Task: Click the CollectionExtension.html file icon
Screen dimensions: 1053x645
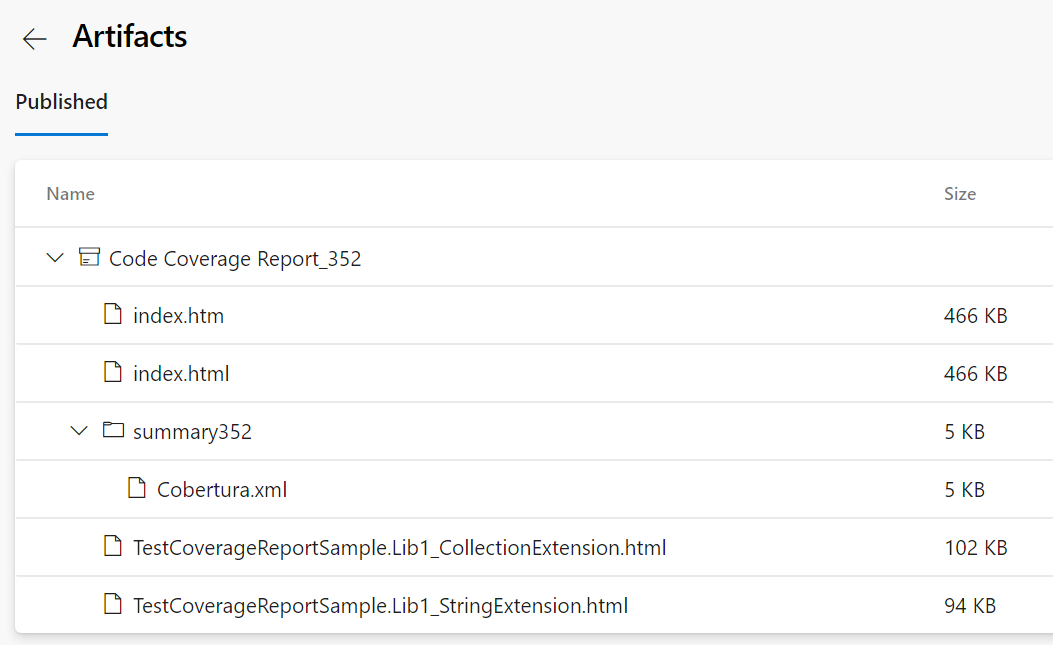Action: [x=114, y=547]
